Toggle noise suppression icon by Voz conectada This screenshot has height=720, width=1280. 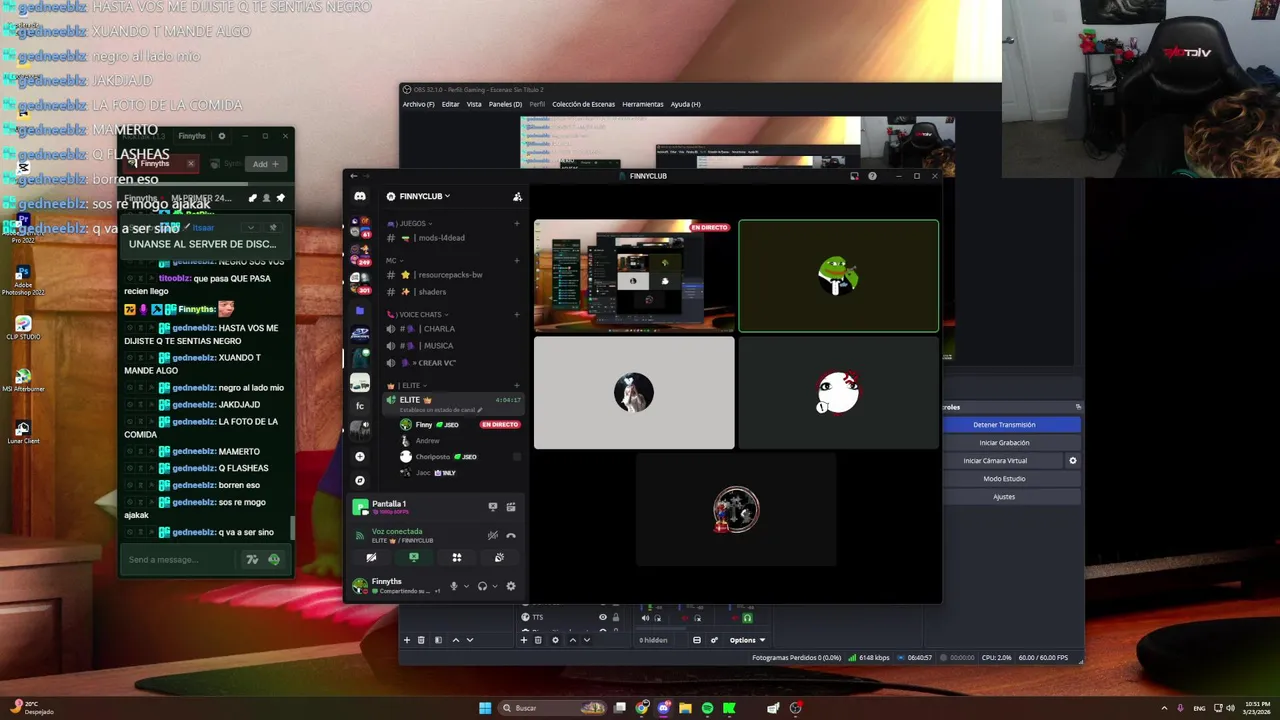tap(492, 535)
